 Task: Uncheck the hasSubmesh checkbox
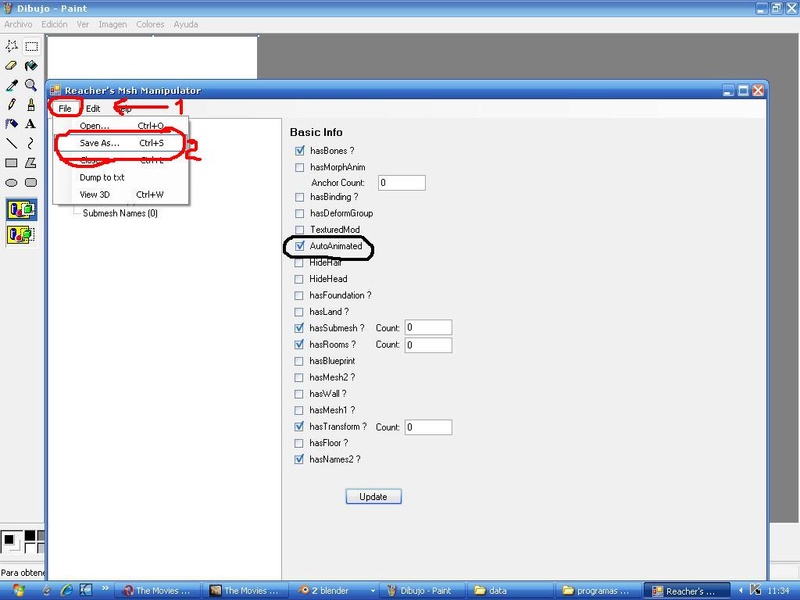coord(299,328)
